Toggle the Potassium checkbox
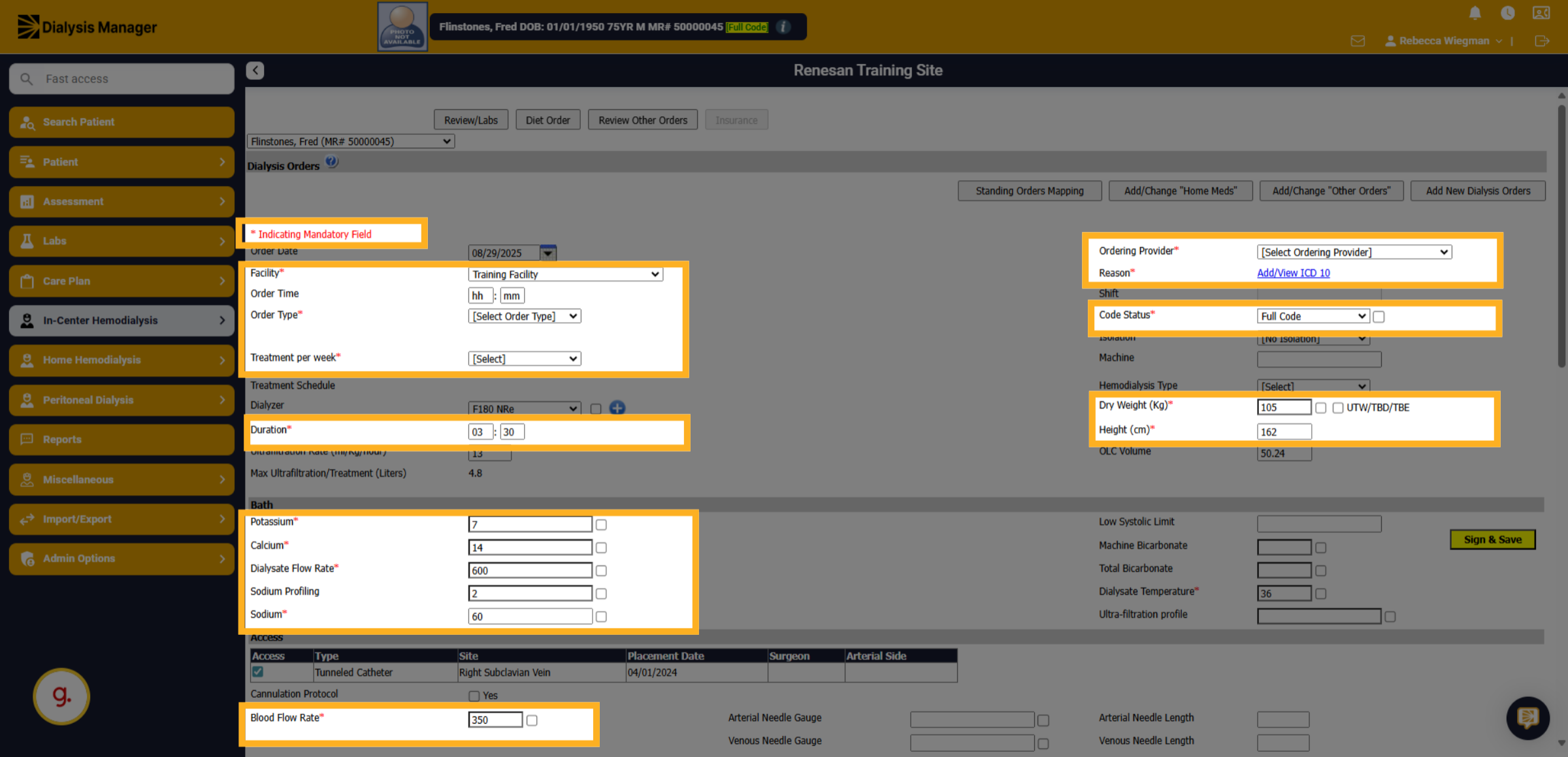The height and width of the screenshot is (757, 1568). pyautogui.click(x=601, y=524)
